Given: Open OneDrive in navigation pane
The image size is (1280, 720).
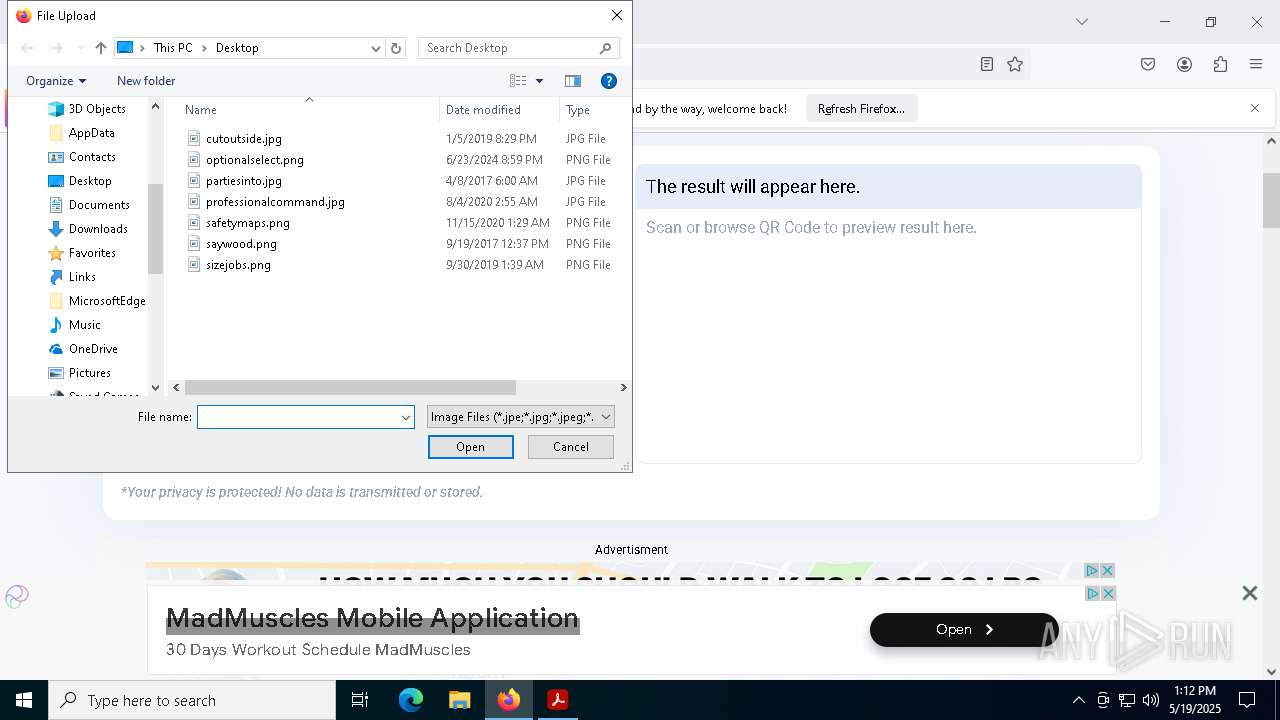Looking at the screenshot, I should 93,349.
